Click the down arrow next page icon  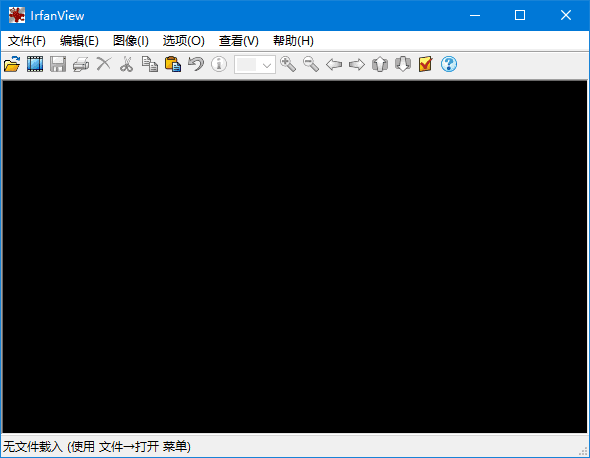point(403,64)
